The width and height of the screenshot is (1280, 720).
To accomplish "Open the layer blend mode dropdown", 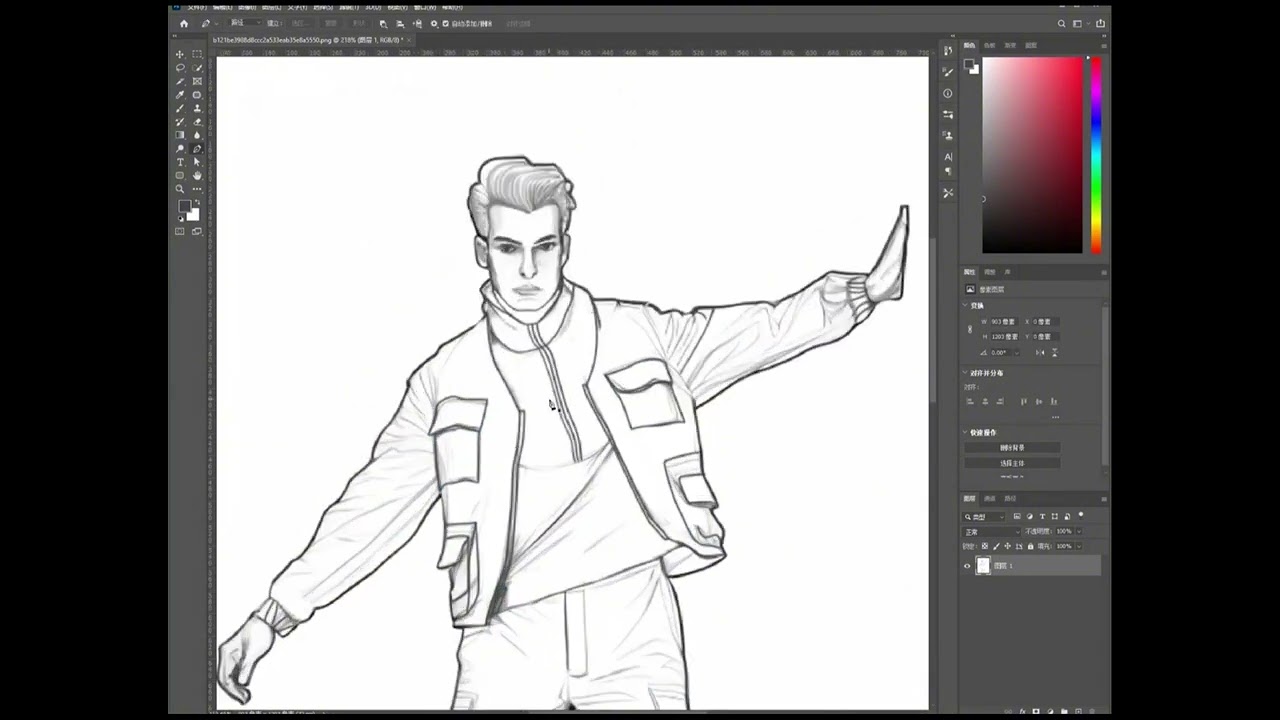I will (991, 532).
